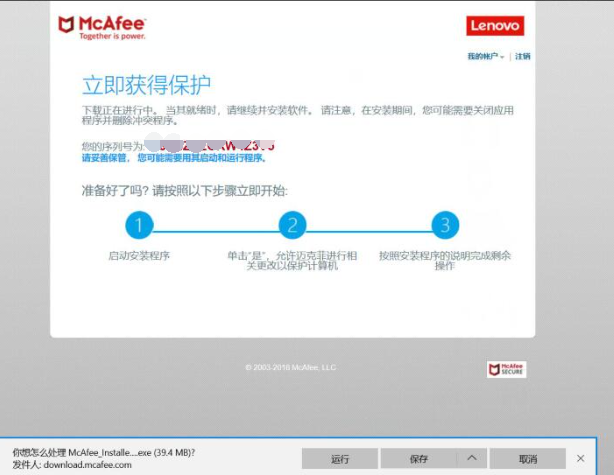Click the 允许迈克菲进行相关更改 step 2 description
614x475 pixels.
click(292, 260)
